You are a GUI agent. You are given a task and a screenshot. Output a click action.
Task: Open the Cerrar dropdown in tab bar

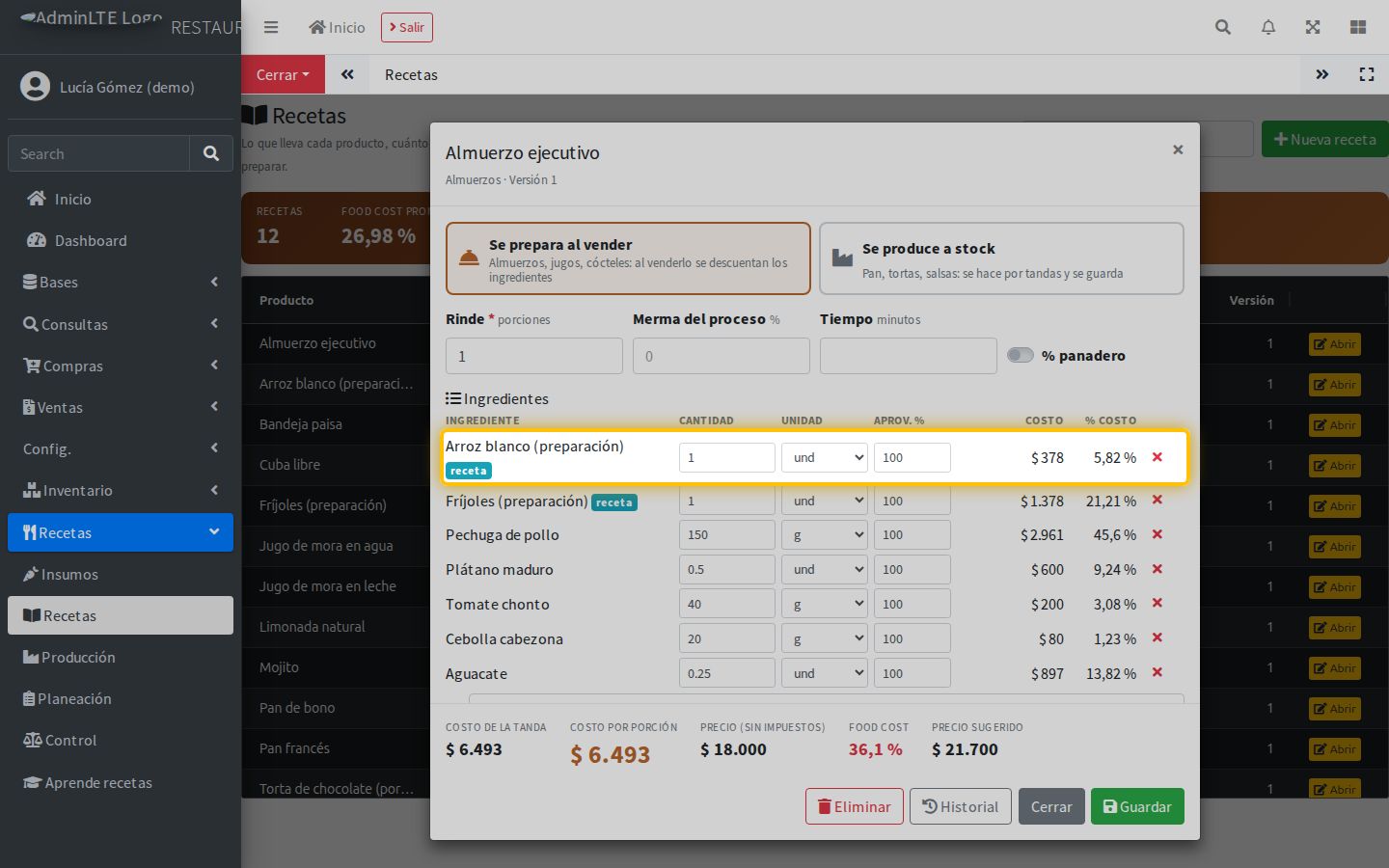point(283,74)
